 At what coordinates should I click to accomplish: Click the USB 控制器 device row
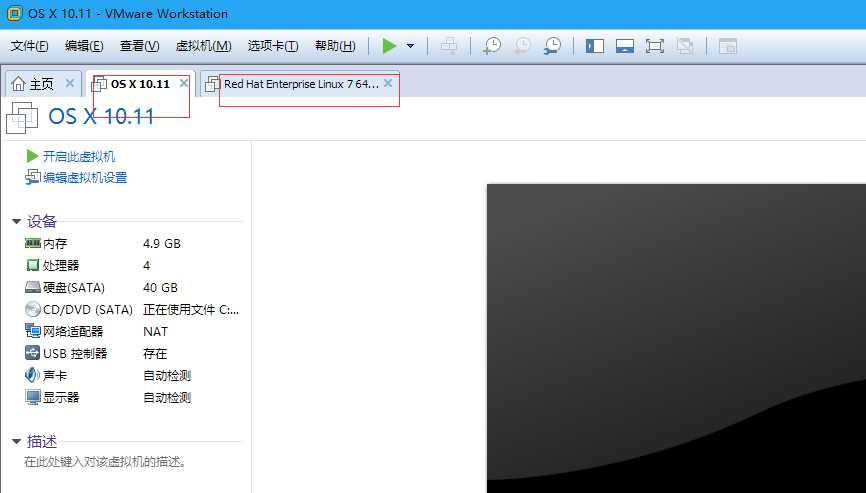coord(133,353)
